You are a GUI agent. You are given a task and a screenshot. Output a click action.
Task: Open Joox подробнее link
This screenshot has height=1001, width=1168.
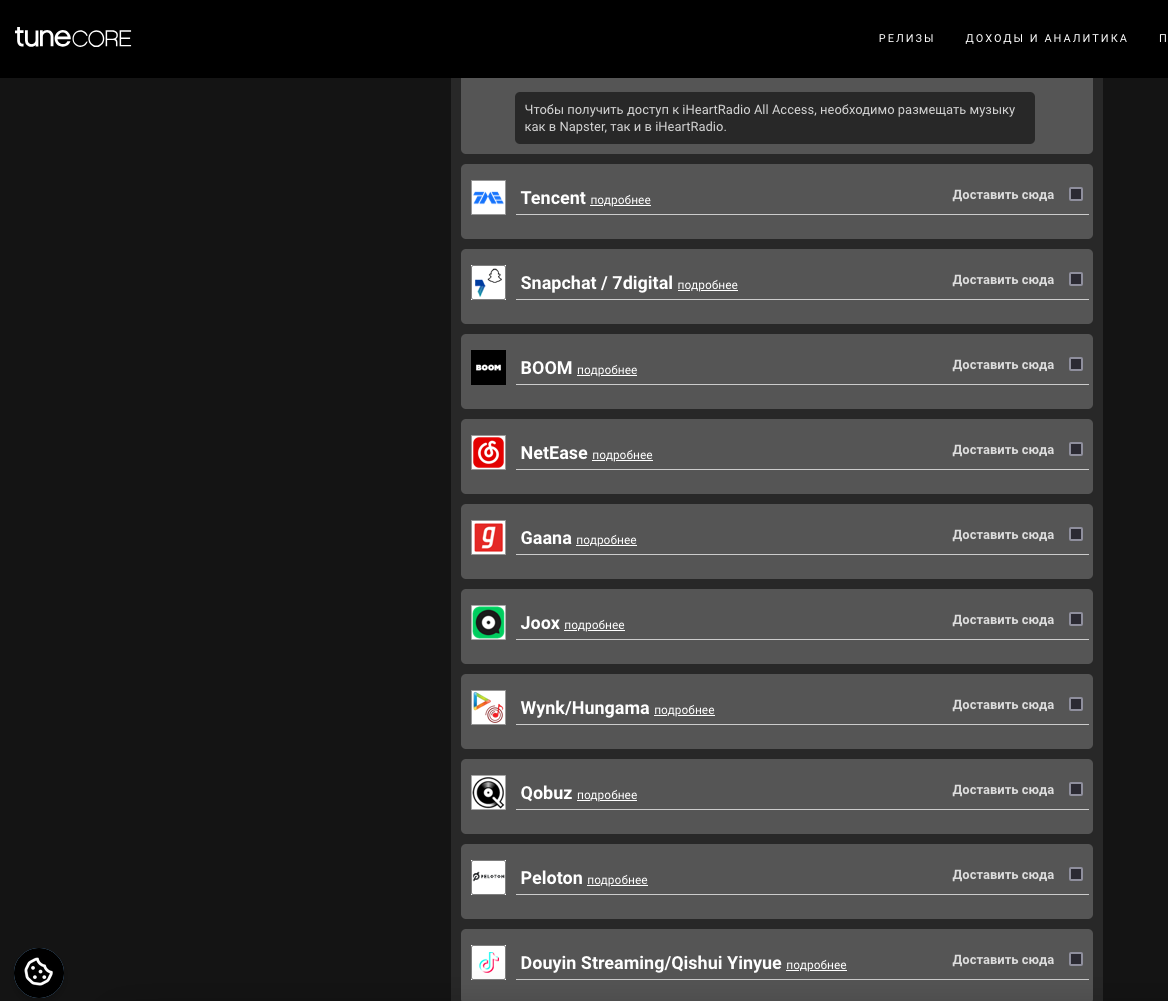(x=594, y=624)
